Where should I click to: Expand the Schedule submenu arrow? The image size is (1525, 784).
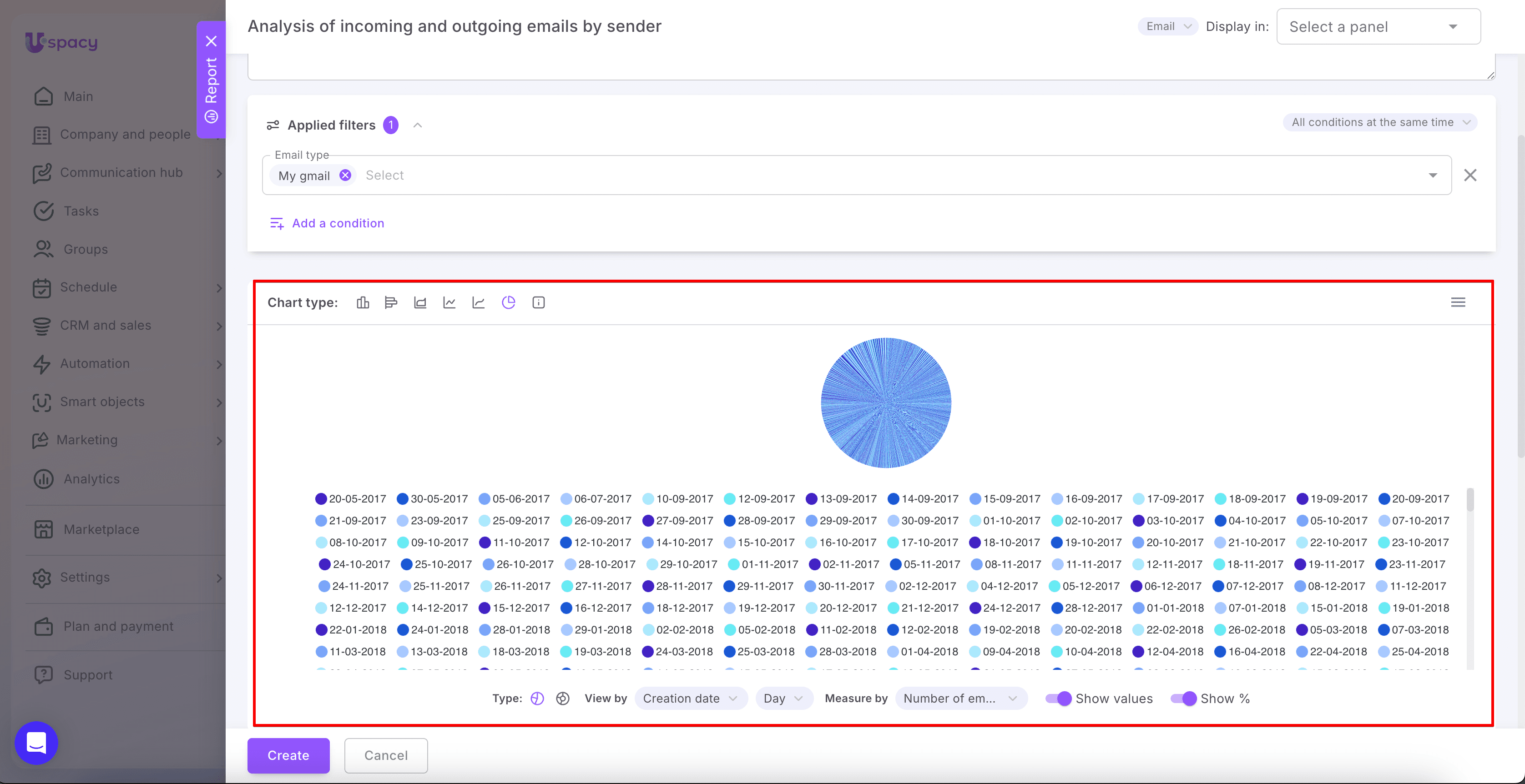point(219,287)
